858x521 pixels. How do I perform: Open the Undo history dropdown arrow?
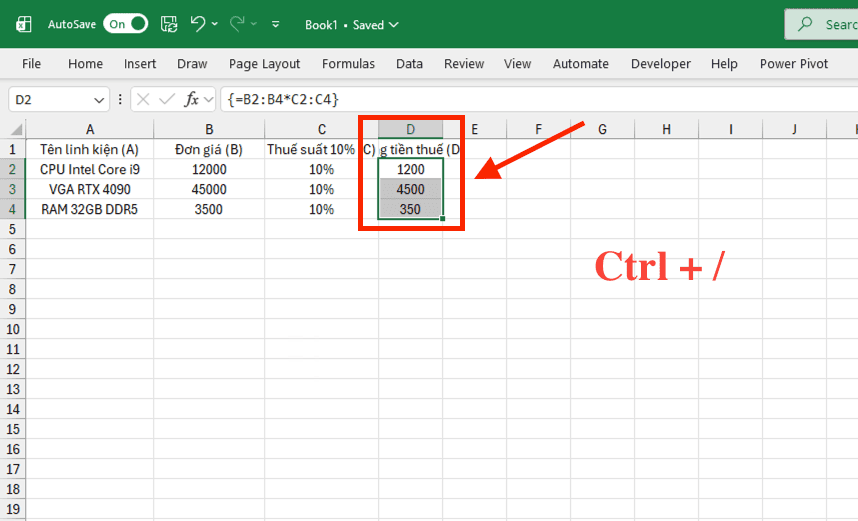pyautogui.click(x=214, y=24)
